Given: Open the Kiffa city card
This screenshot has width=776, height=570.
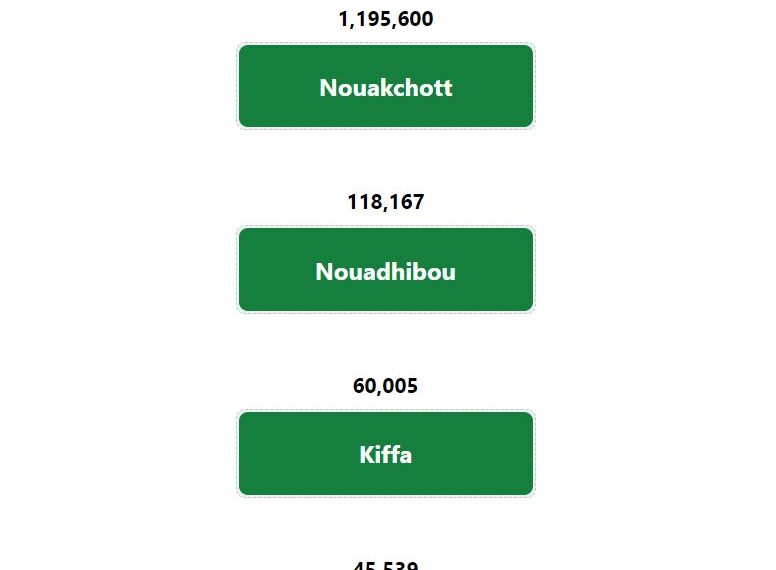Looking at the screenshot, I should 386,453.
